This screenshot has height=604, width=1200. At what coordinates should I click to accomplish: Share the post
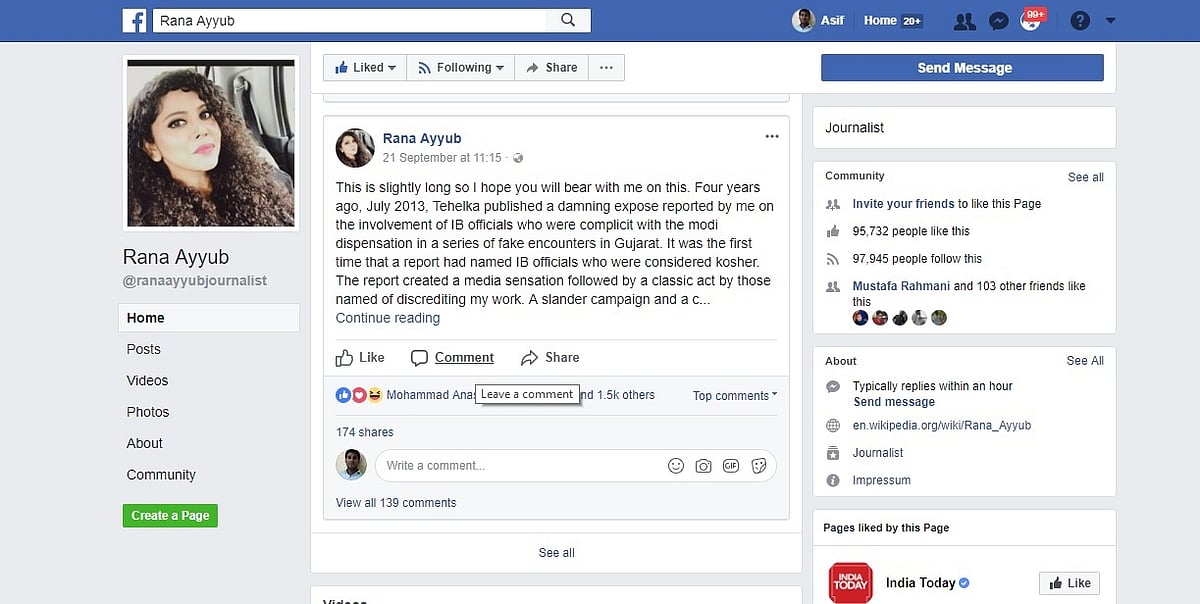point(550,357)
